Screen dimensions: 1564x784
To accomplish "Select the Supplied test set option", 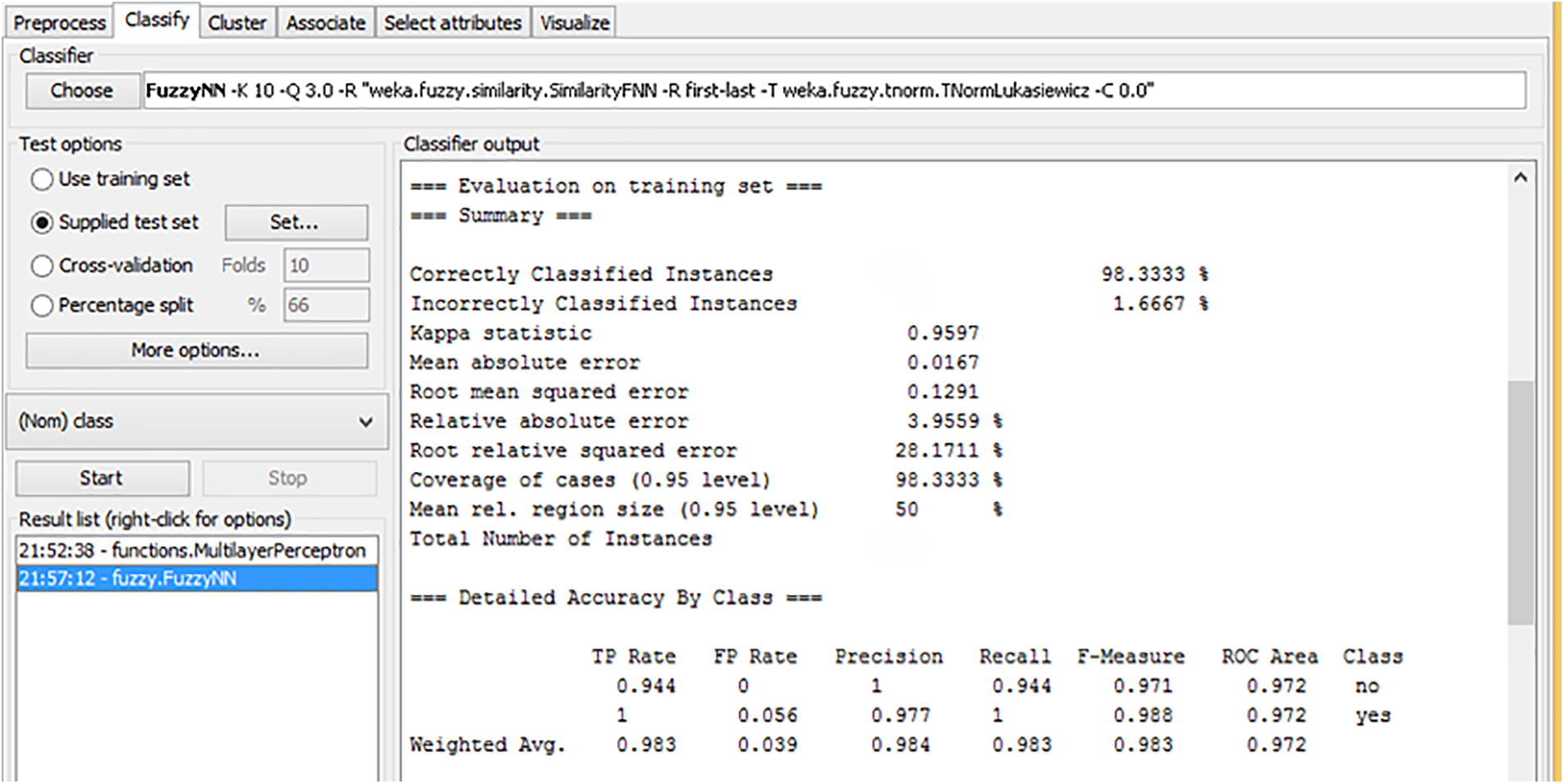I will [x=42, y=222].
